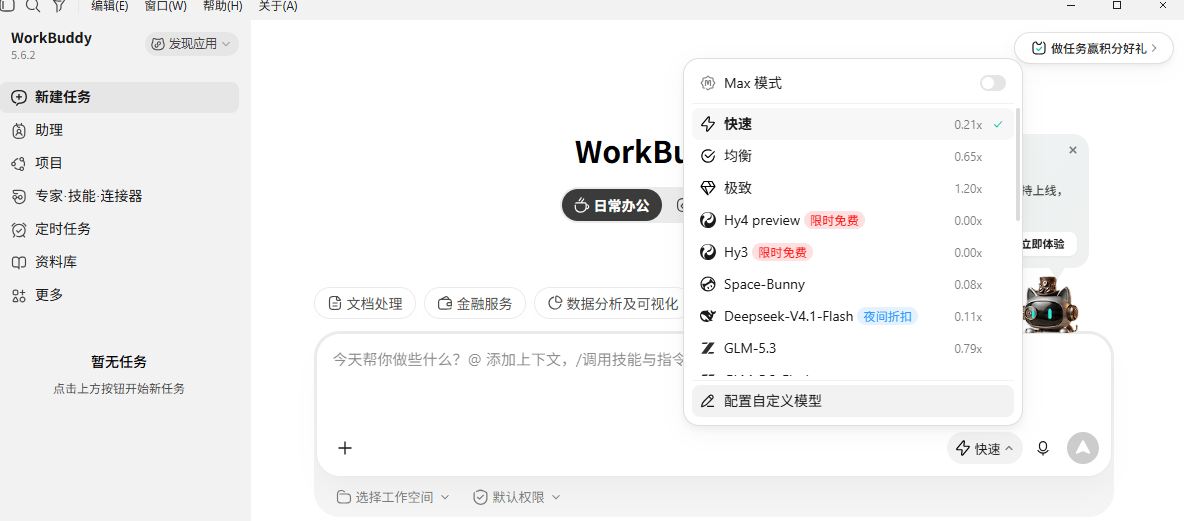Click the 5.6.2 version number

23,56
